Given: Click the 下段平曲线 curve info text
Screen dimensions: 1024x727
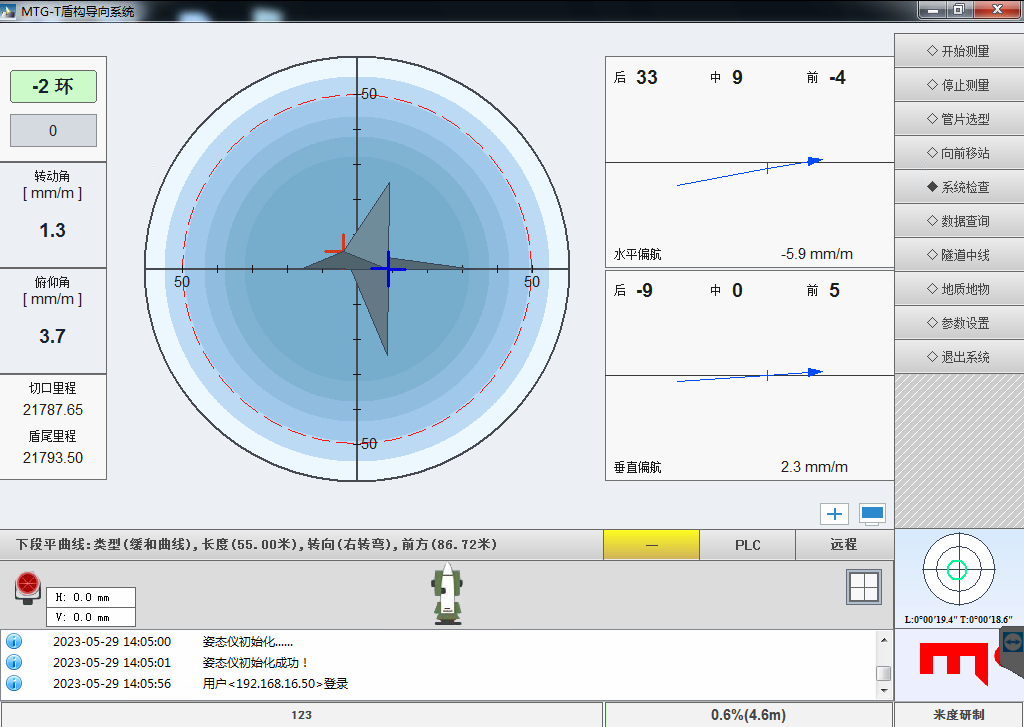Looking at the screenshot, I should point(256,545).
